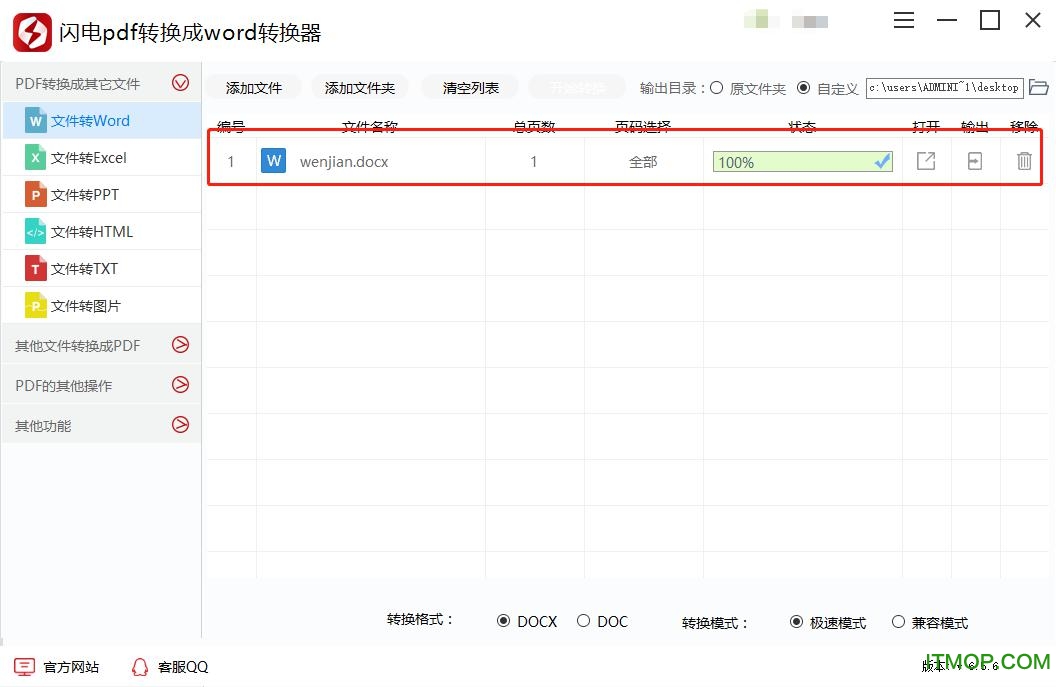
Task: Select the 文件转TXT conversion tool
Action: [x=80, y=268]
